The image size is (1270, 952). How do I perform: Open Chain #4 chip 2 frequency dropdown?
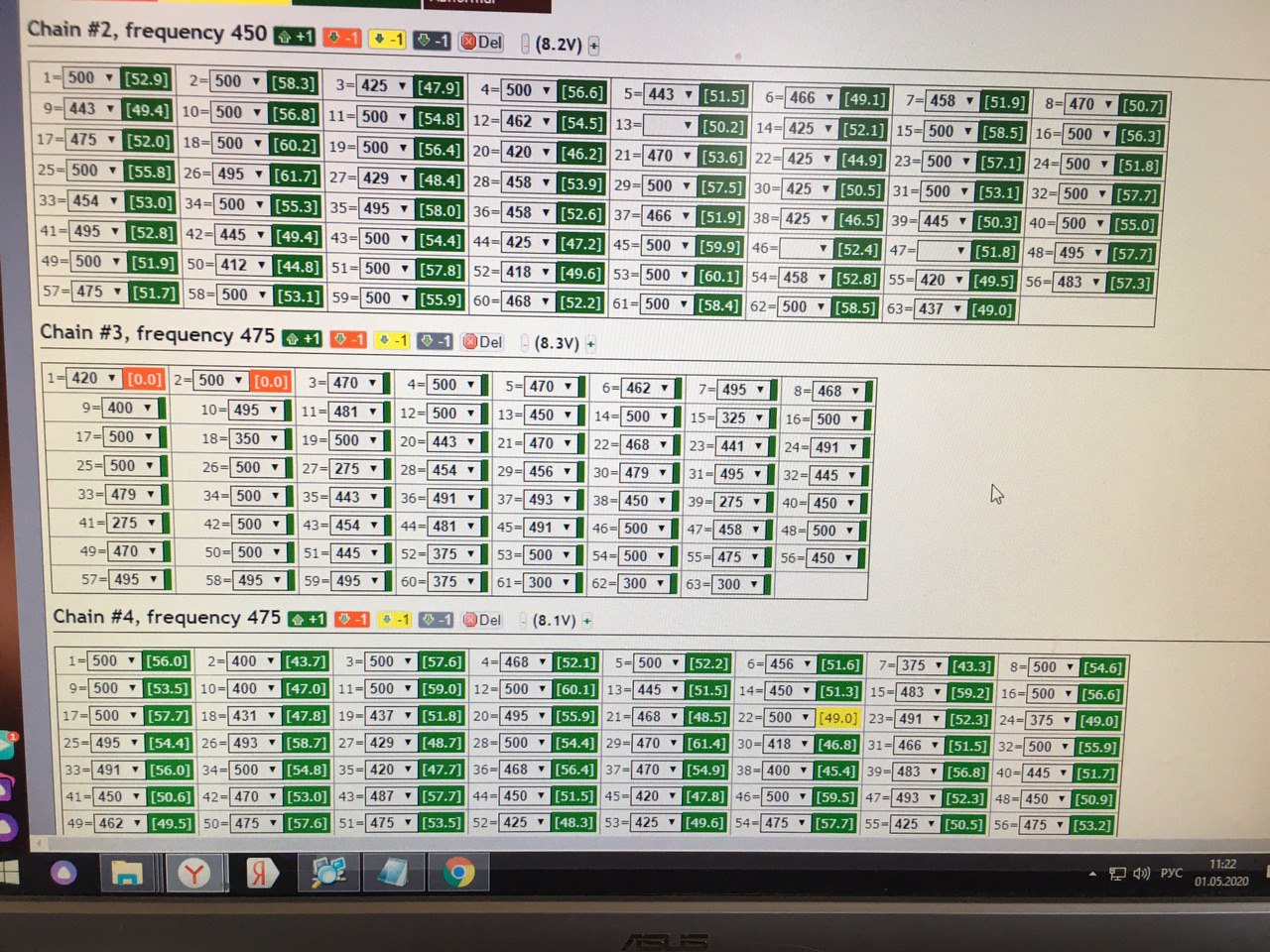tap(255, 660)
